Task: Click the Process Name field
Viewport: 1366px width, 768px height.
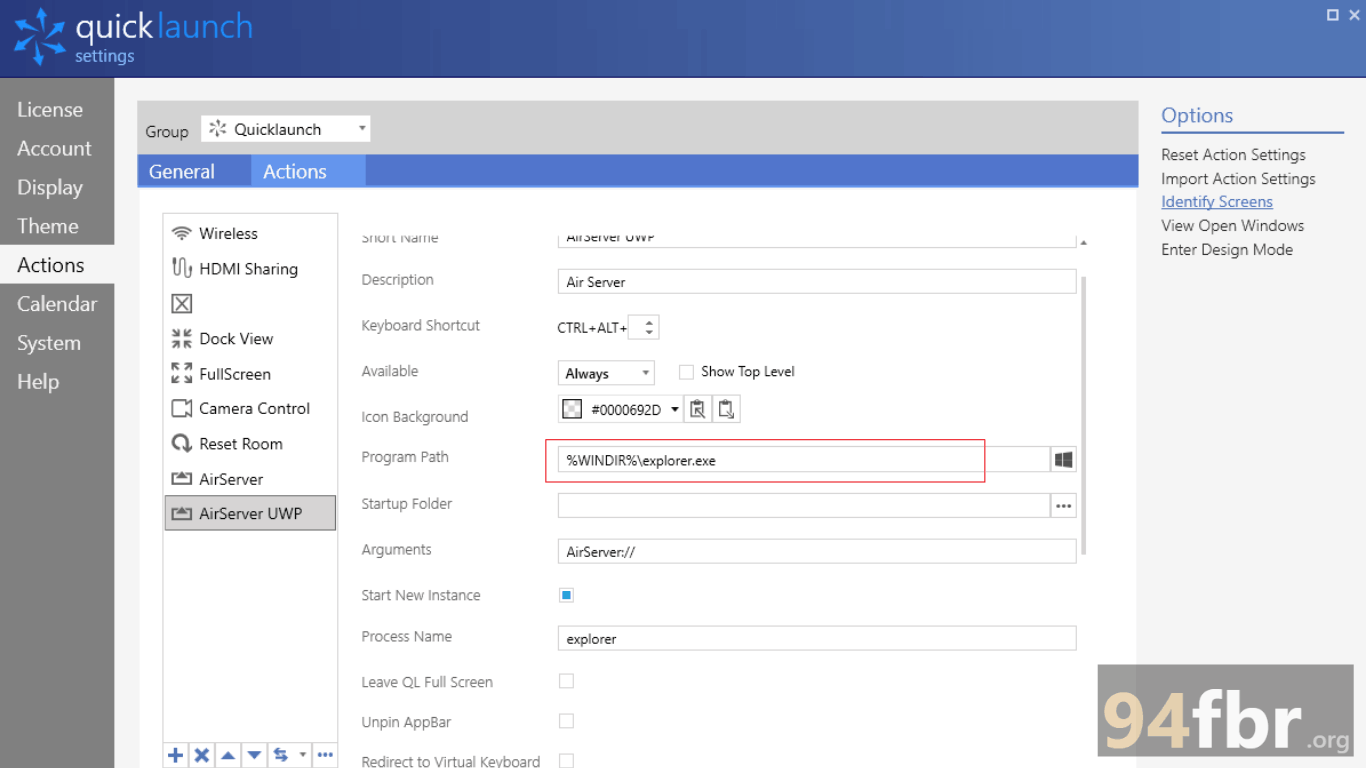Action: coord(817,638)
